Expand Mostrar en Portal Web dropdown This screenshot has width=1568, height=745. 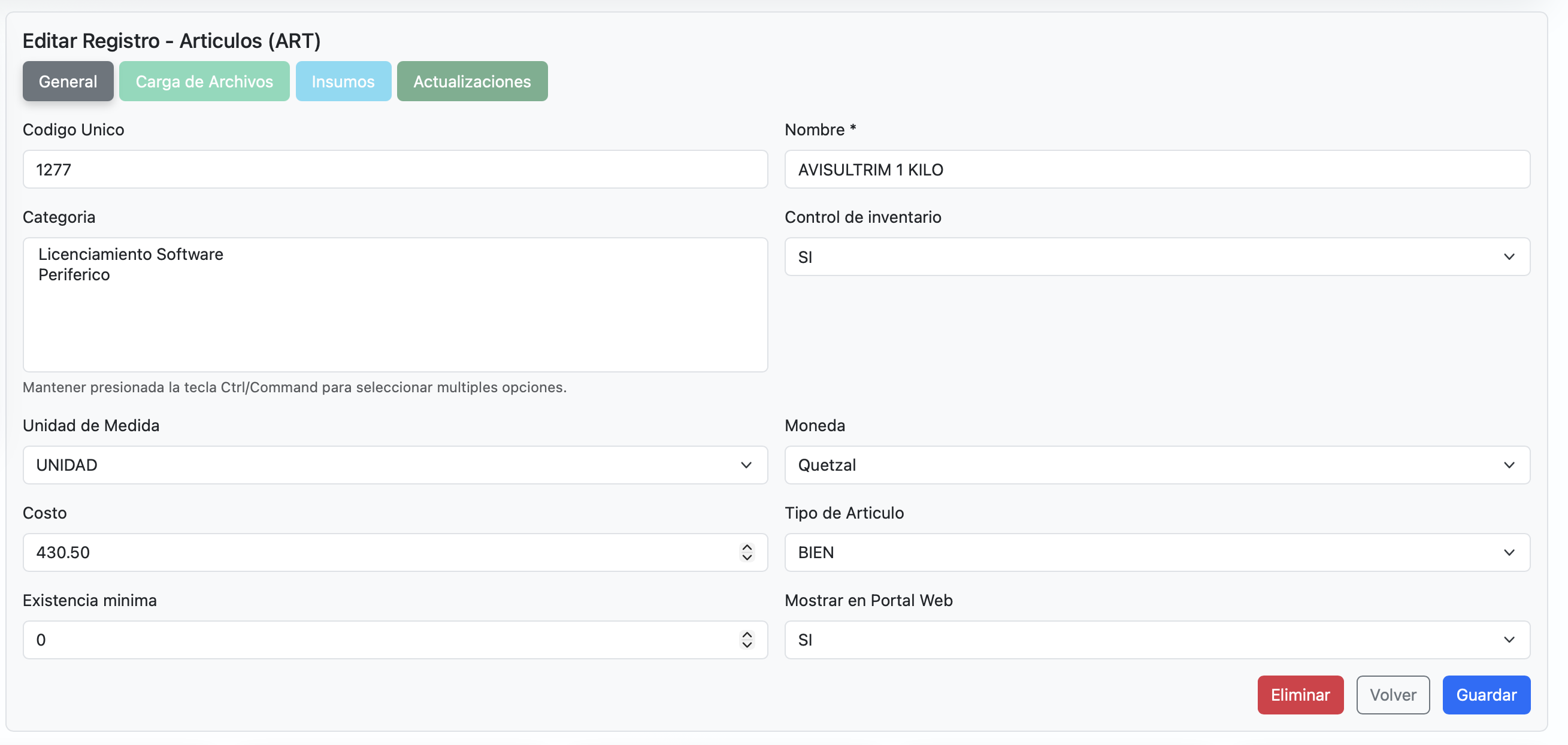point(1157,640)
